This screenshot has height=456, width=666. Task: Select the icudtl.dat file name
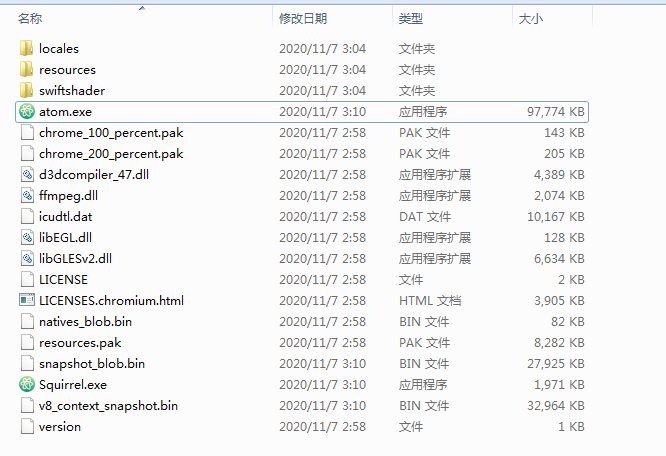pyautogui.click(x=65, y=217)
